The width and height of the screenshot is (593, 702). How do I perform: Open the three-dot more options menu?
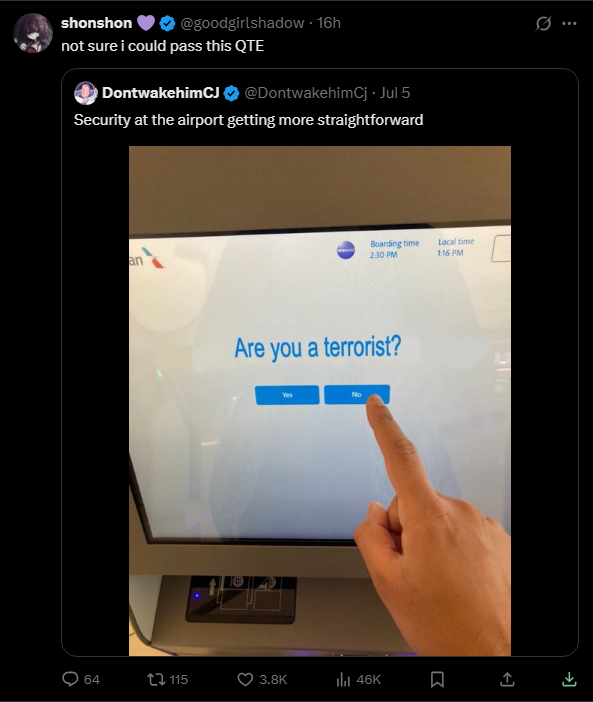click(569, 23)
